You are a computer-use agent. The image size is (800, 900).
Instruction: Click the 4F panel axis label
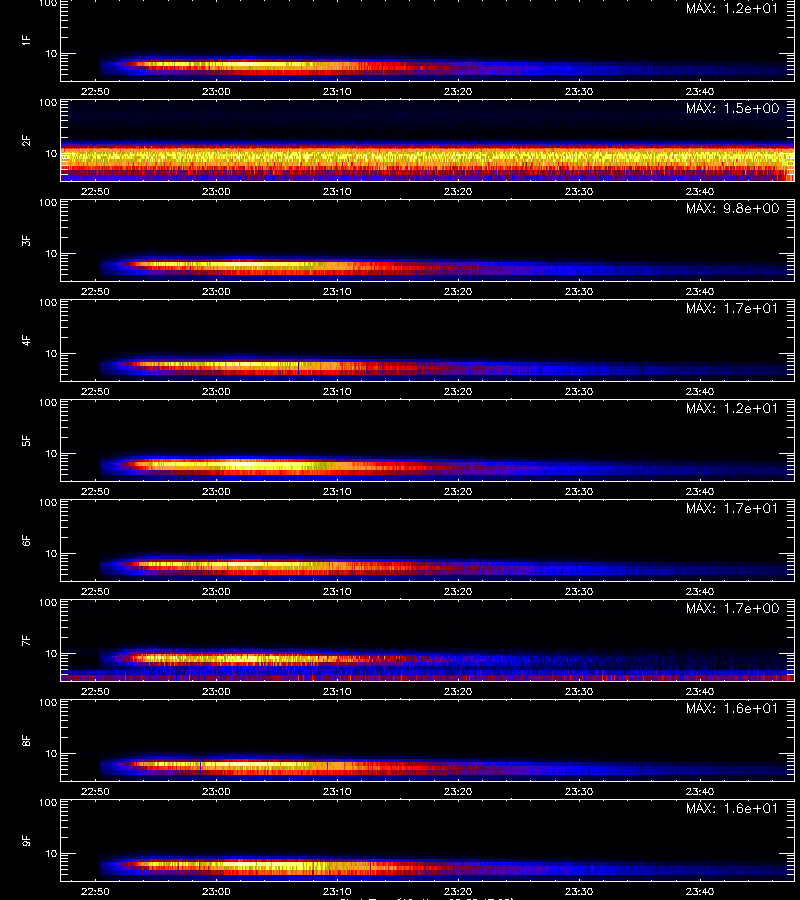[x=26, y=340]
